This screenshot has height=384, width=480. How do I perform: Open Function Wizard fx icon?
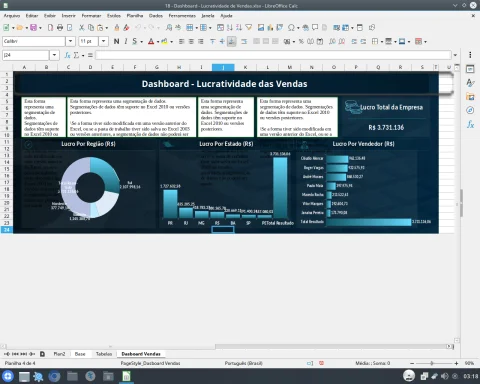(67, 55)
